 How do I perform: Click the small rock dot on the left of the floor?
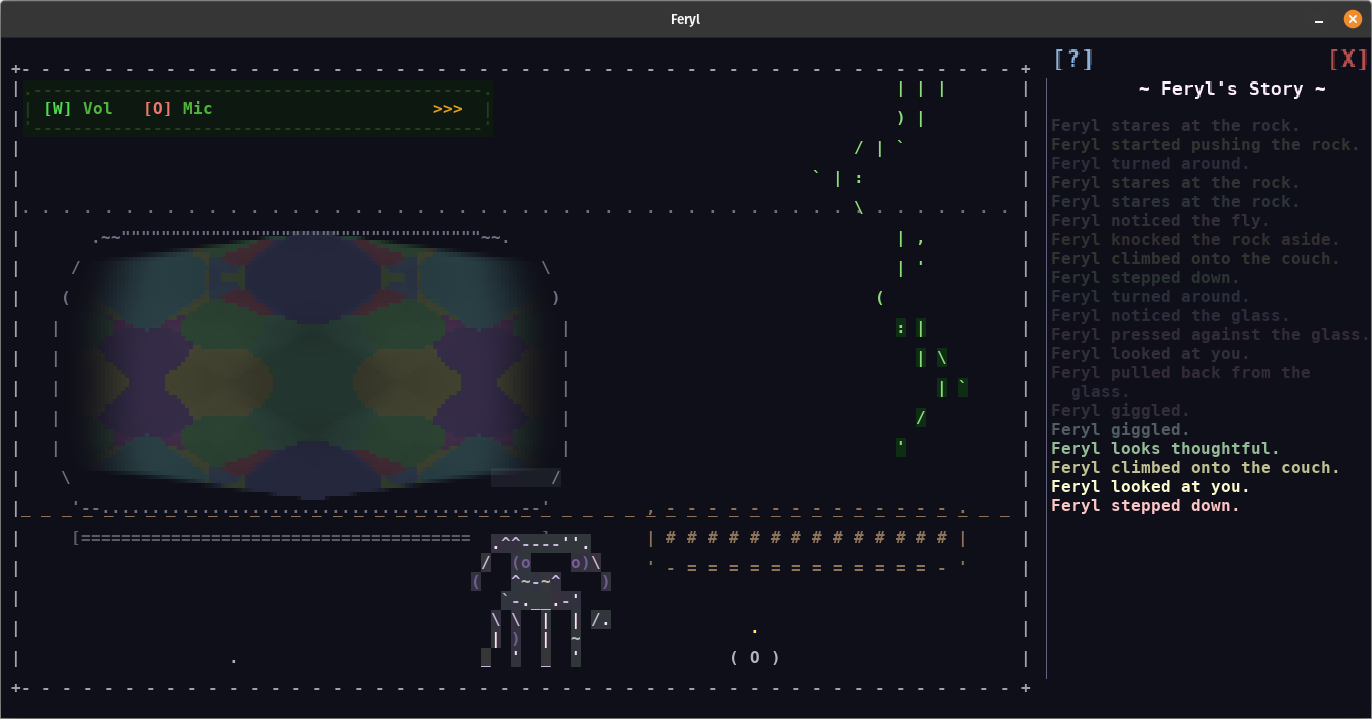click(x=234, y=661)
